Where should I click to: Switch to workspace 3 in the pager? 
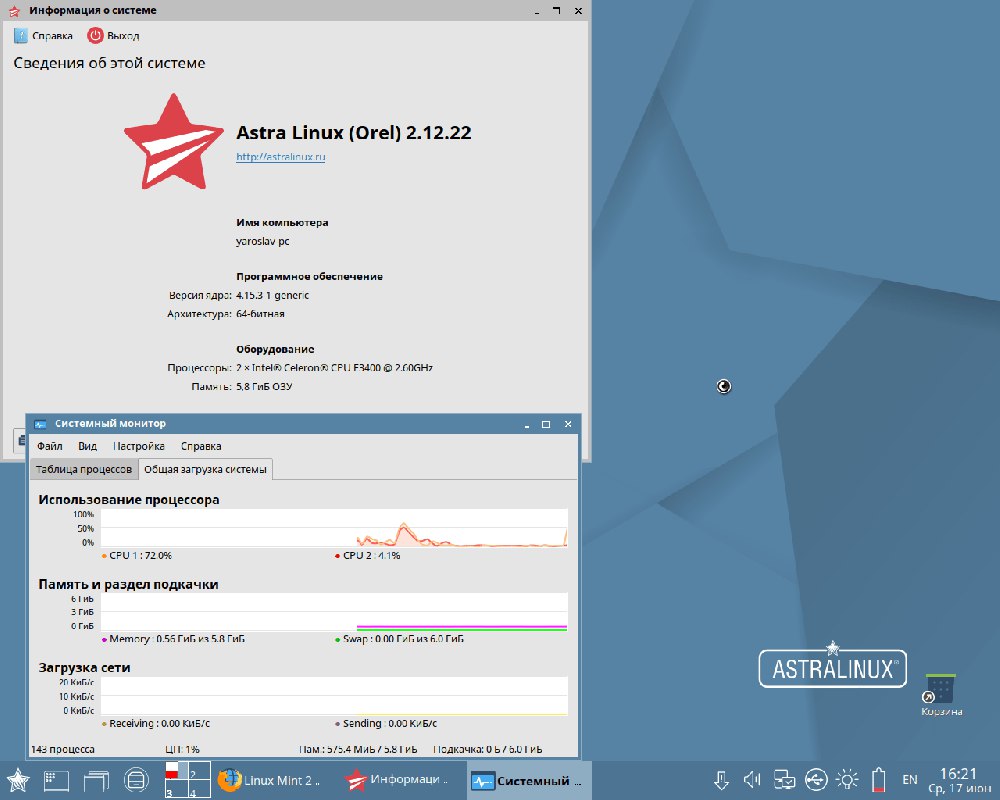[x=177, y=789]
